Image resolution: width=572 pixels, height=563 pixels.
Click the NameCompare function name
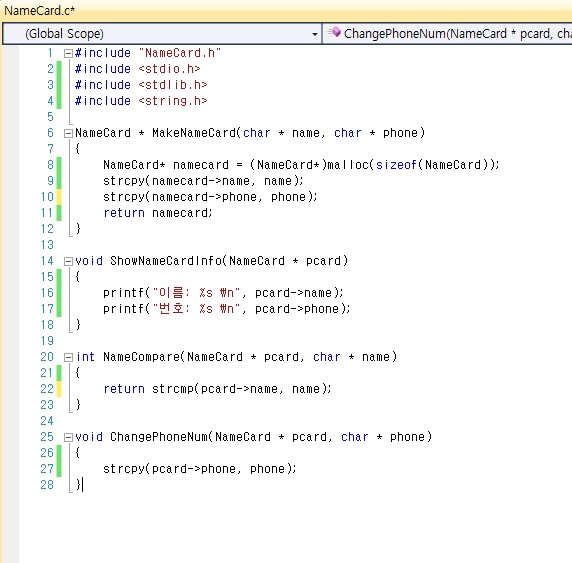click(142, 357)
